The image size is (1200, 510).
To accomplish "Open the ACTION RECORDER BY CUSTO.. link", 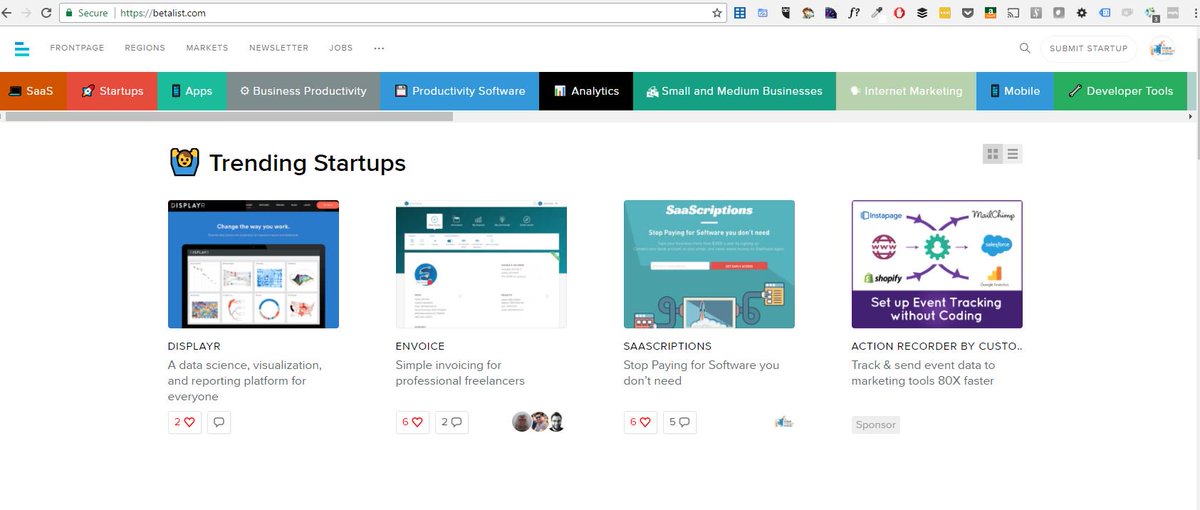I will click(x=937, y=346).
